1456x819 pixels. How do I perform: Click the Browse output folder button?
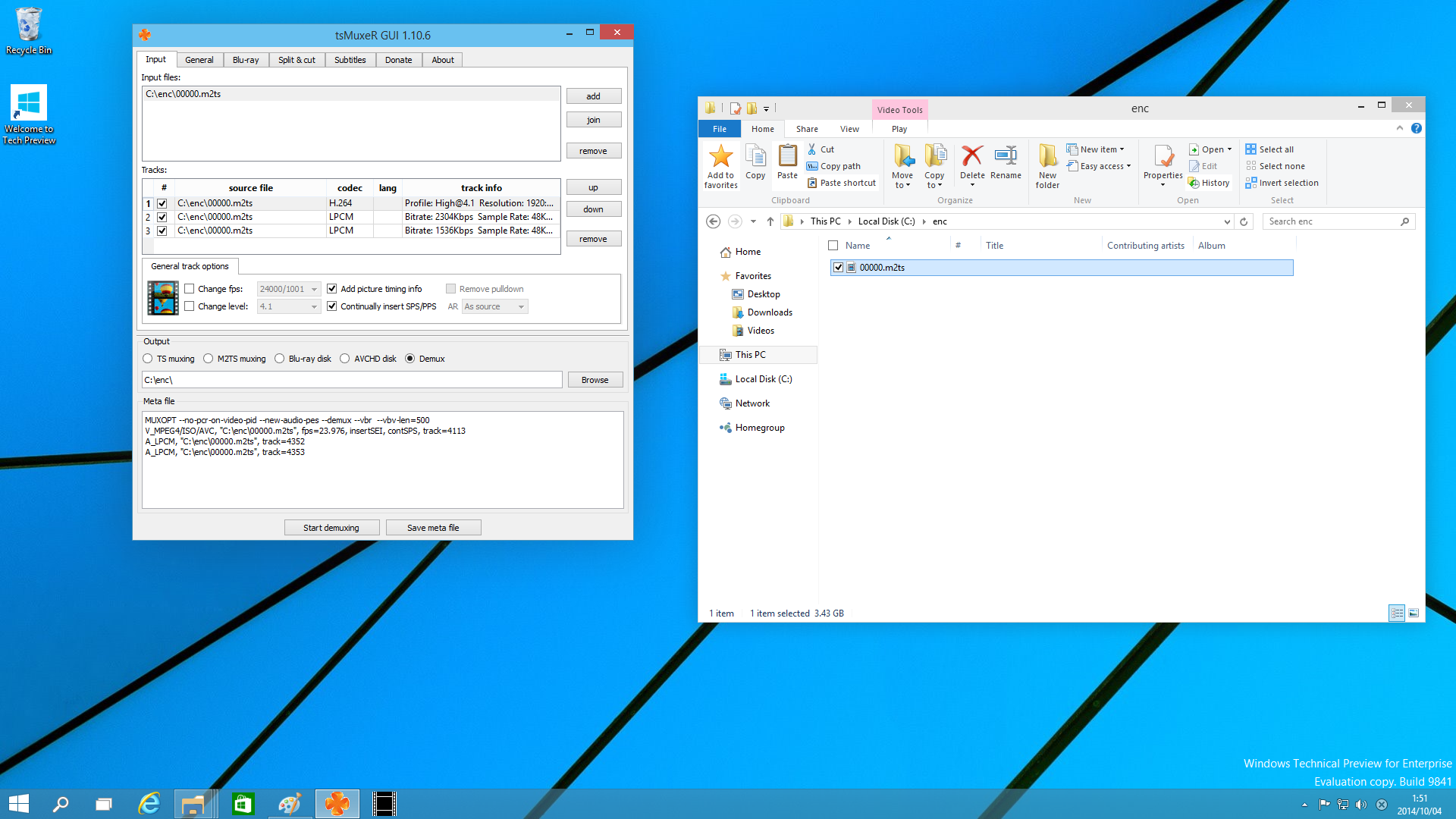tap(595, 380)
